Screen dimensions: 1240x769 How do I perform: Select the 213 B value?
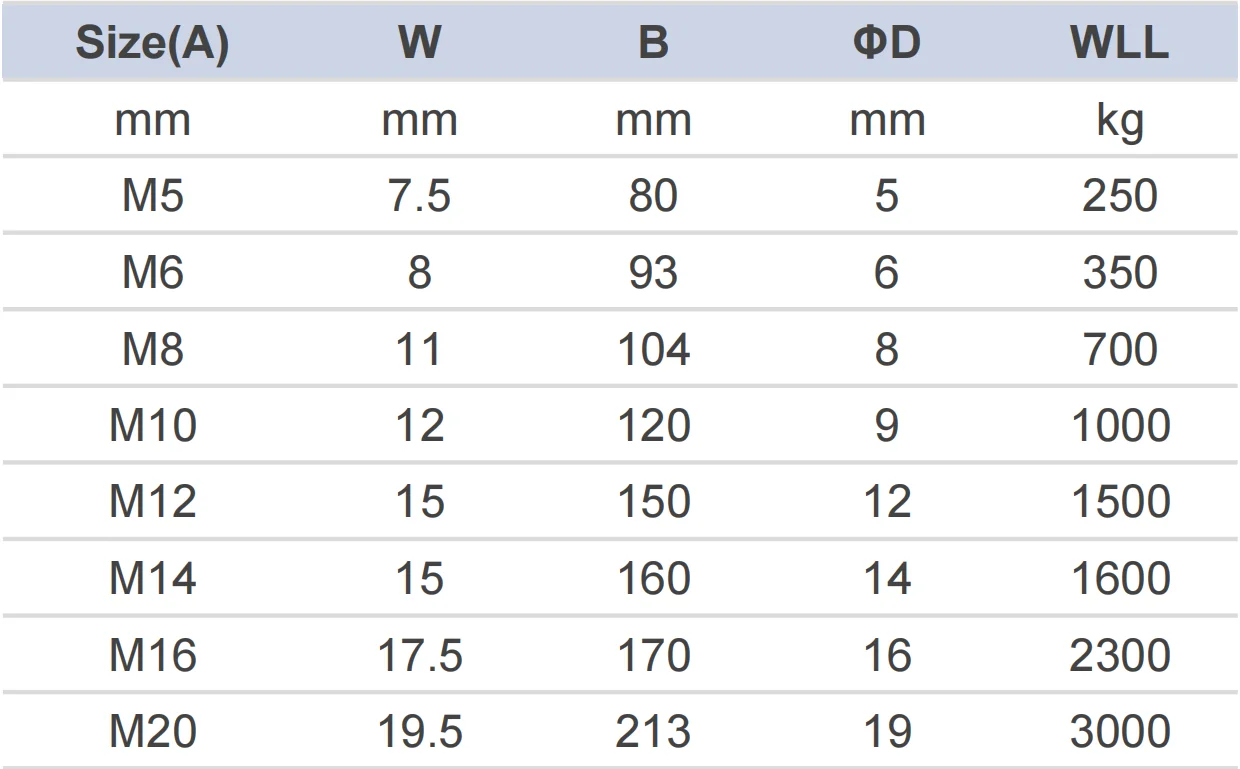coord(653,733)
